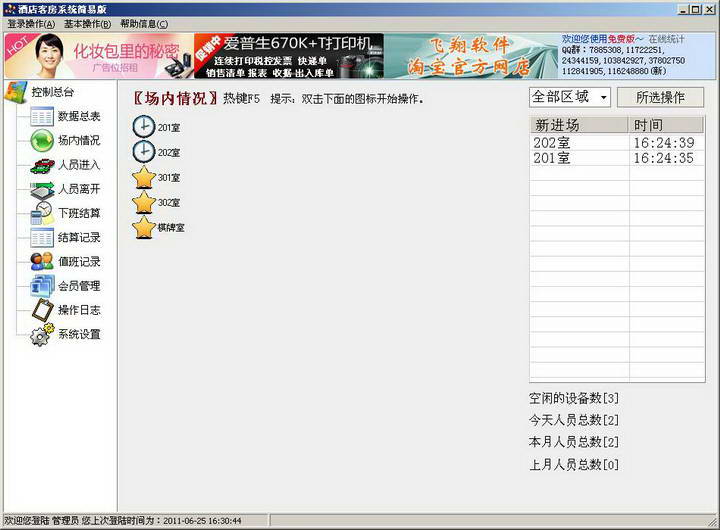Select the 值班记录 people icon
Viewport: 720px width, 530px height.
pos(42,262)
